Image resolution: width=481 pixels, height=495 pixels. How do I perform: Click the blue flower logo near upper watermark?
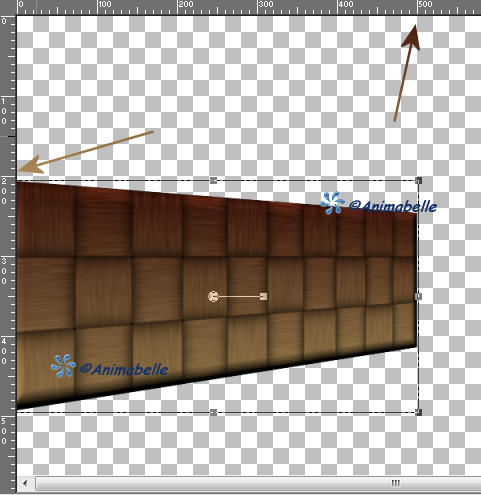[x=332, y=203]
